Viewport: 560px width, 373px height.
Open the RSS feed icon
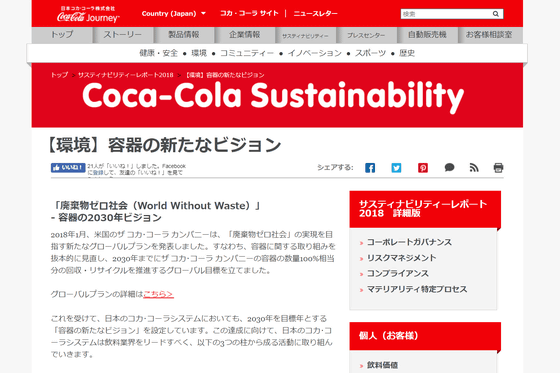tap(474, 168)
